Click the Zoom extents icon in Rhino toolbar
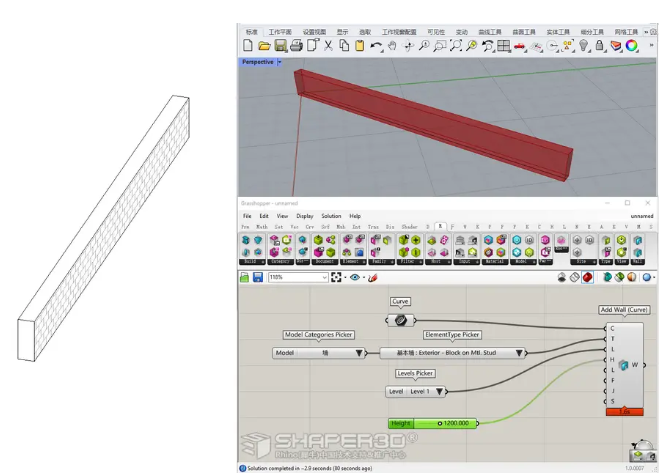Screen dimensions: 659x476 click(x=456, y=45)
